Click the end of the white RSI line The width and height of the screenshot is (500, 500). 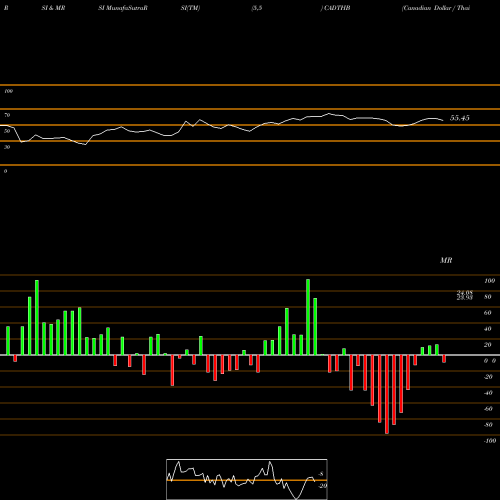(x=443, y=120)
